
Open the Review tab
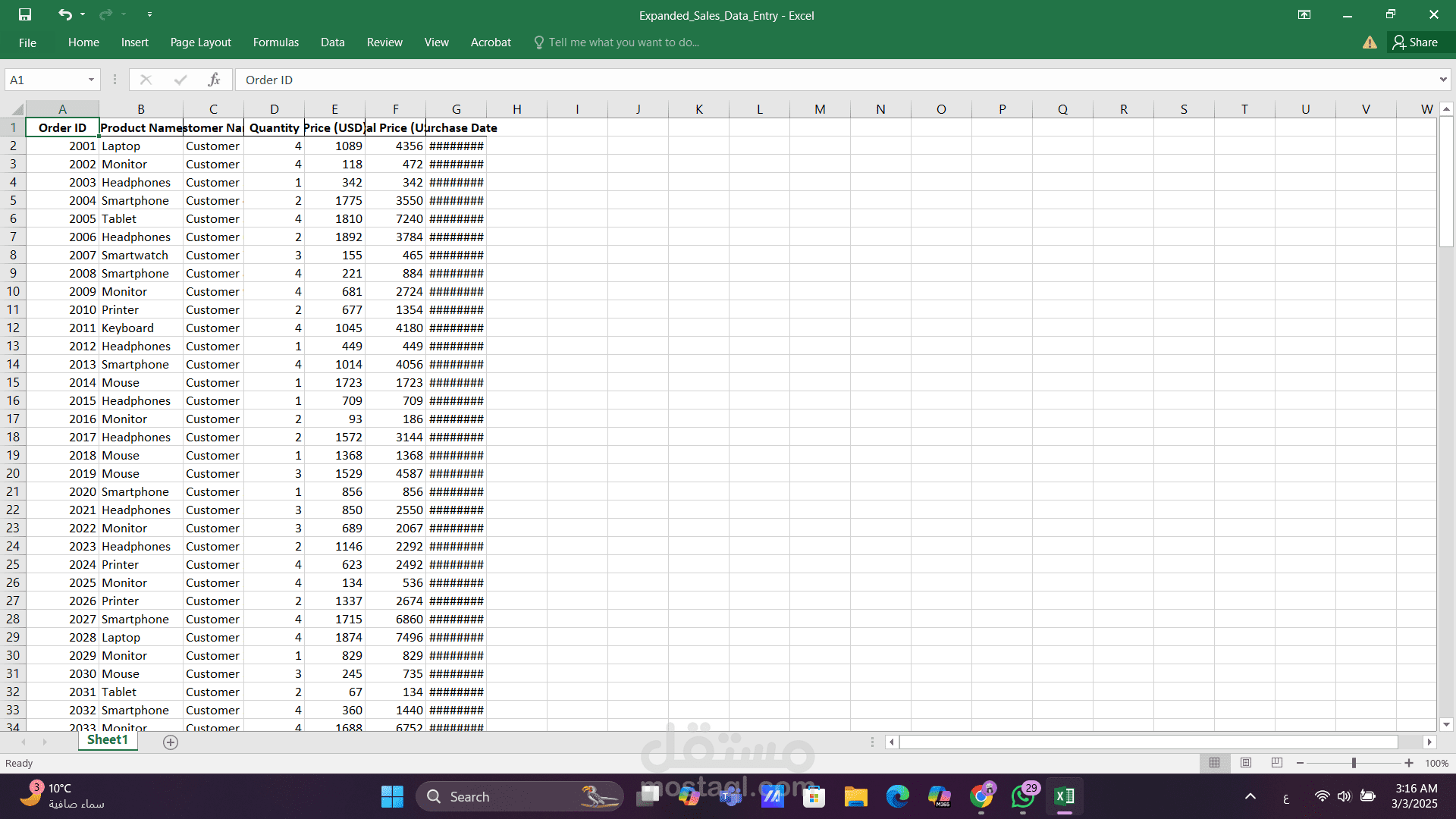pos(384,42)
